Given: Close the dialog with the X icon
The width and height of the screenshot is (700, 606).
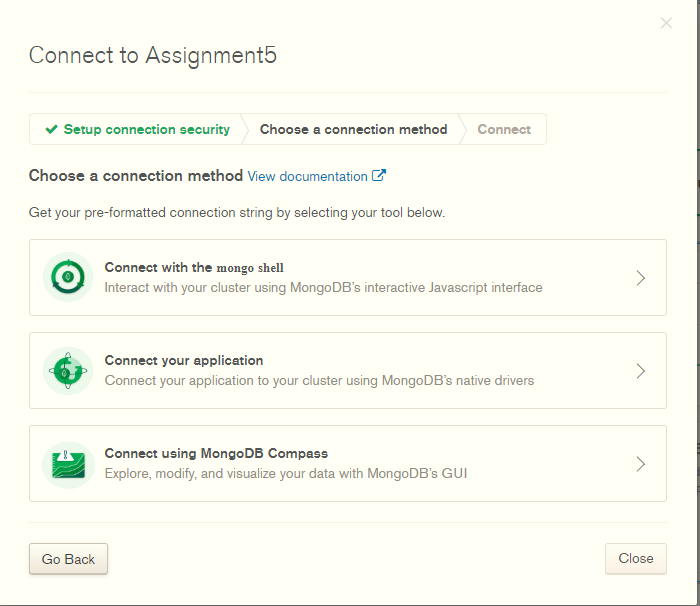Looking at the screenshot, I should (666, 23).
